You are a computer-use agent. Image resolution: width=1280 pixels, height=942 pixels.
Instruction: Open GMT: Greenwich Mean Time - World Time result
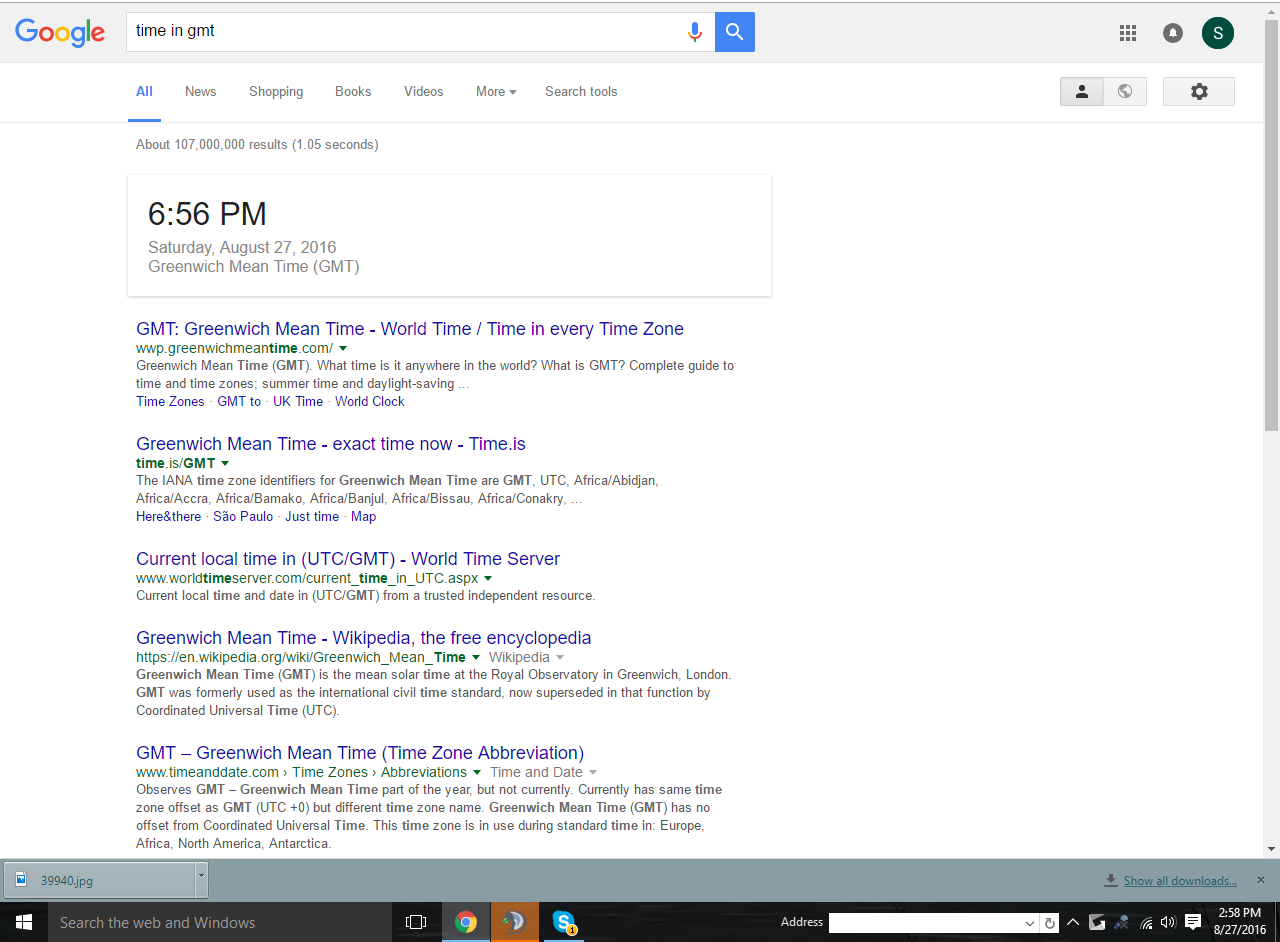(410, 329)
